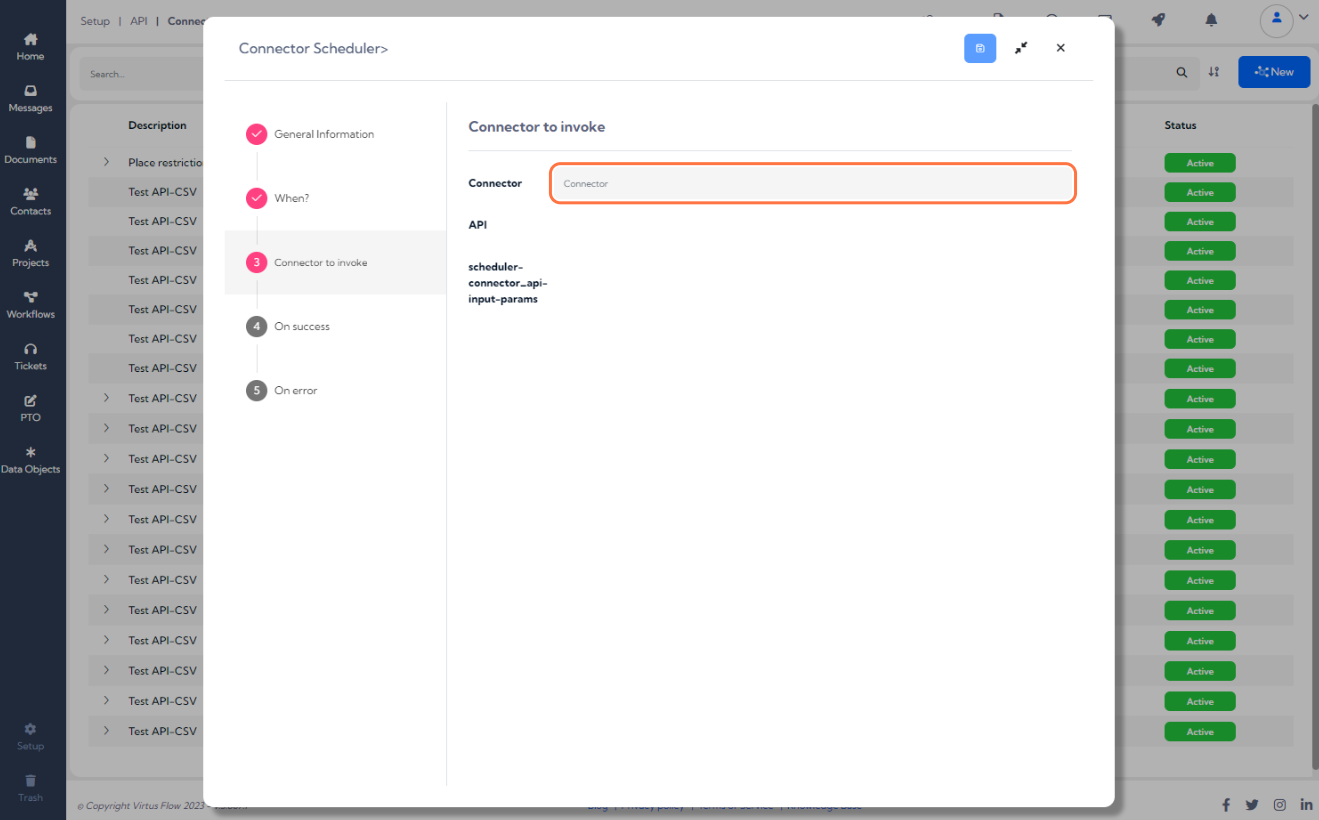Screen dimensions: 1319x820
Task: Close the Connector Scheduler dialog
Action: coord(1060,48)
